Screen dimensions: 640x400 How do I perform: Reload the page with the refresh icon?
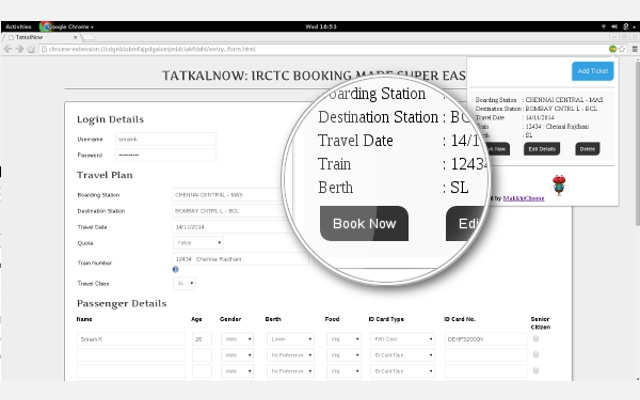(31, 49)
